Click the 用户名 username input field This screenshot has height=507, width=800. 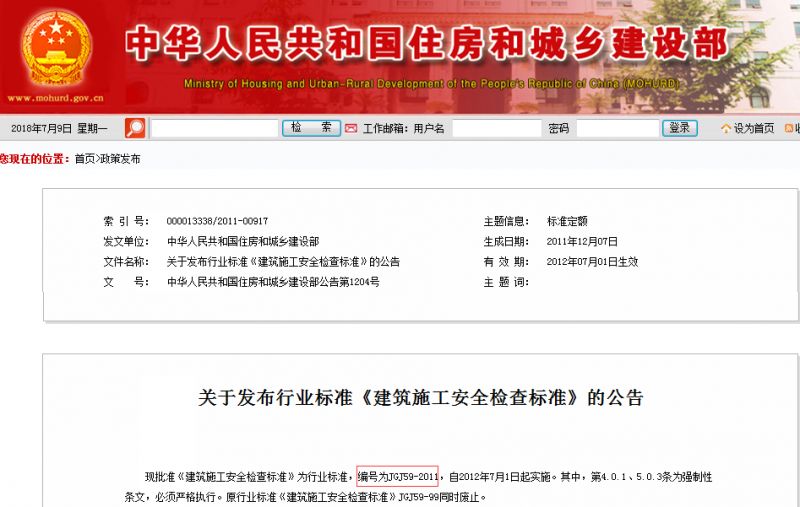pos(496,128)
